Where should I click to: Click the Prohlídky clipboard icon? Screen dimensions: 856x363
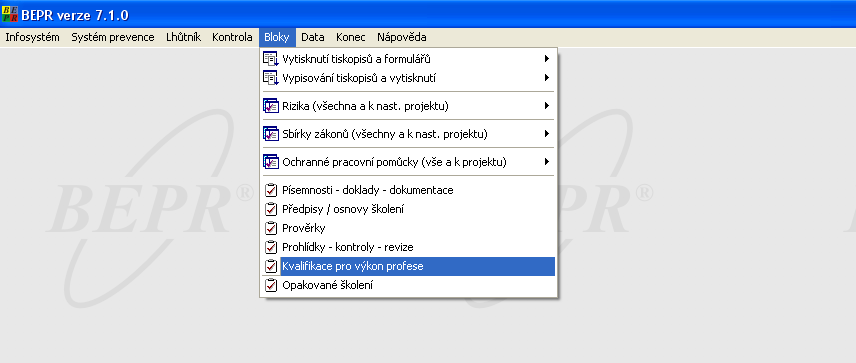click(x=271, y=247)
